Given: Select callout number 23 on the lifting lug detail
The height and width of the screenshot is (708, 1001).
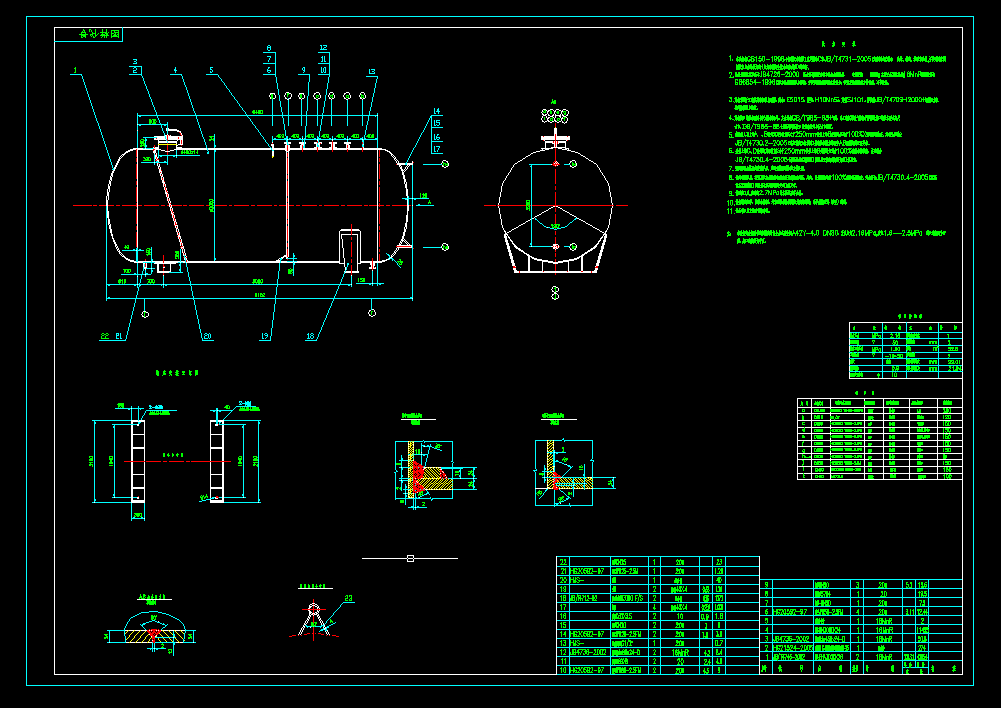Looking at the screenshot, I should click(x=349, y=598).
